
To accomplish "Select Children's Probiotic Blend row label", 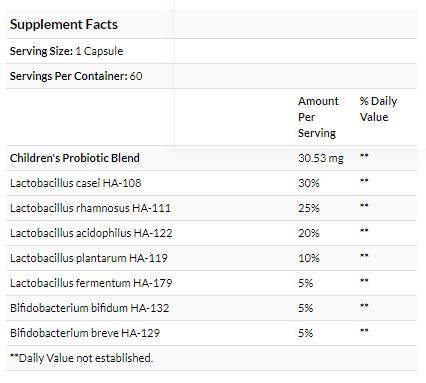I will pyautogui.click(x=75, y=158).
